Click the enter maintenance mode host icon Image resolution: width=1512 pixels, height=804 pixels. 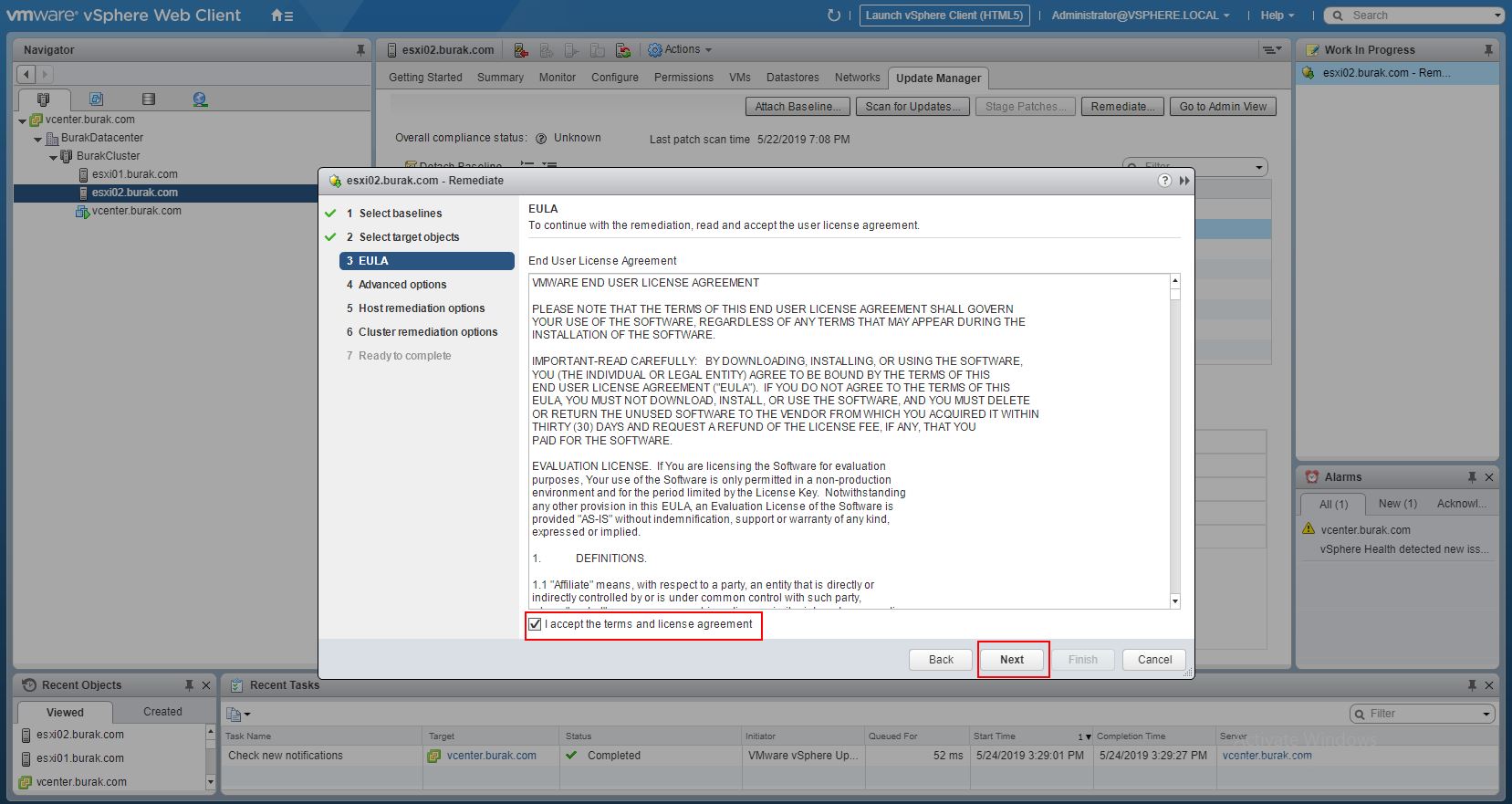pos(521,50)
